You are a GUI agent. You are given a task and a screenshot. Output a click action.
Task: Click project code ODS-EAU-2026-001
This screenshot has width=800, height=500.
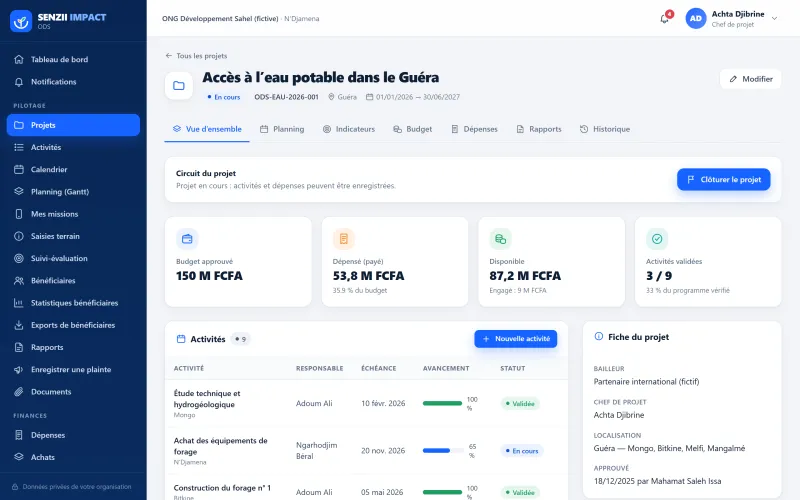pyautogui.click(x=286, y=97)
